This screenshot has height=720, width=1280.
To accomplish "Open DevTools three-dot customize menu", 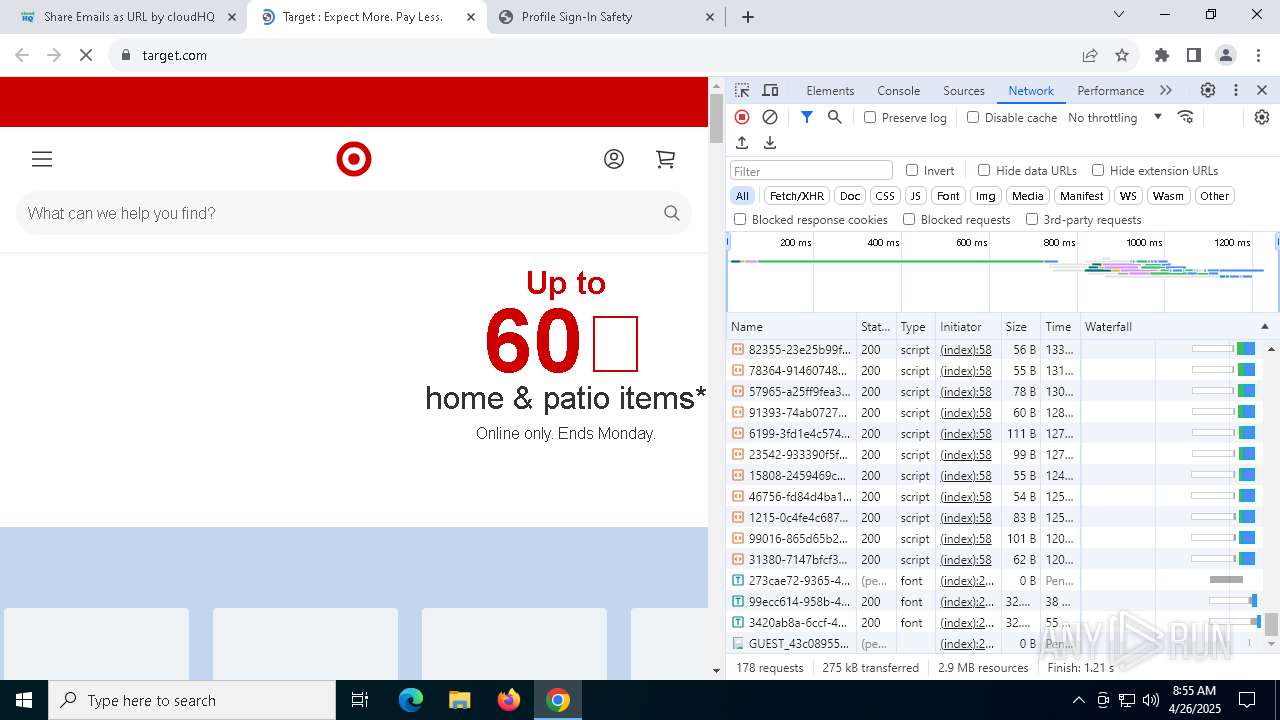I will (1236, 90).
